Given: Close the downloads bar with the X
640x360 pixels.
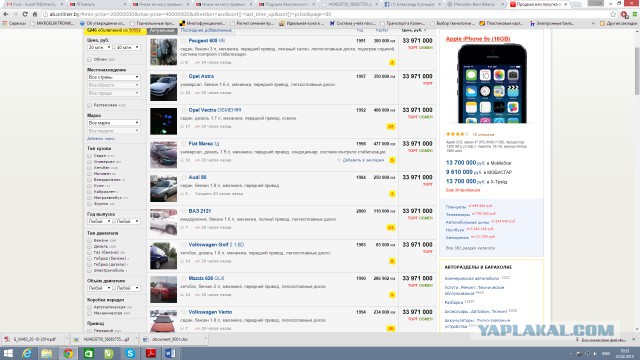Looking at the screenshot, I should (x=634, y=339).
